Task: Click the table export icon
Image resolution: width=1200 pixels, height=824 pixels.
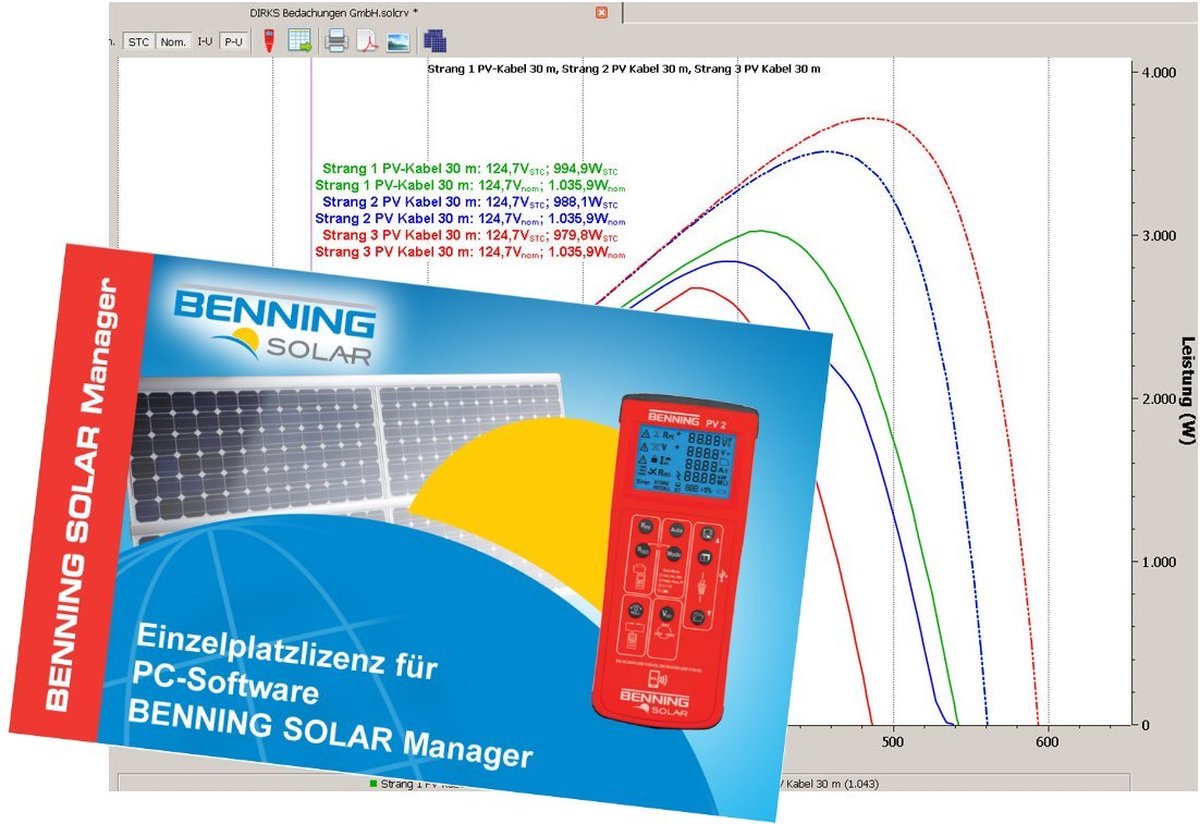Action: pyautogui.click(x=299, y=42)
